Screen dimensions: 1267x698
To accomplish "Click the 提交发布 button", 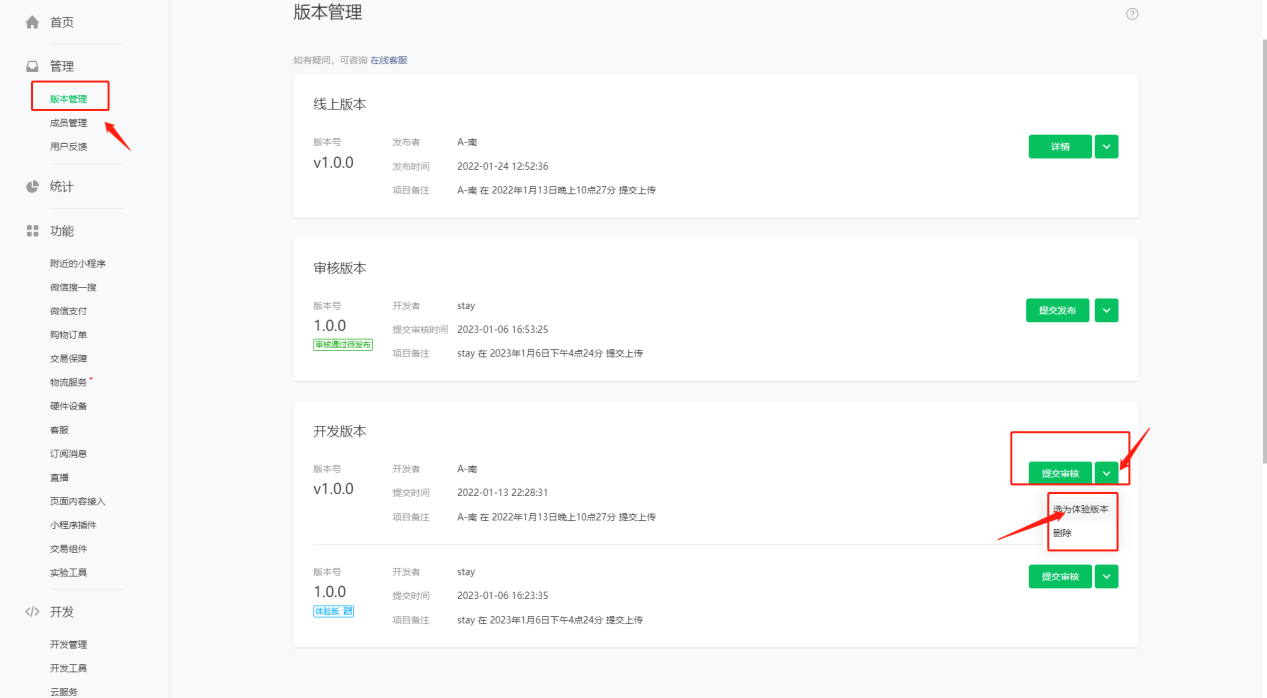I will 1059,311.
